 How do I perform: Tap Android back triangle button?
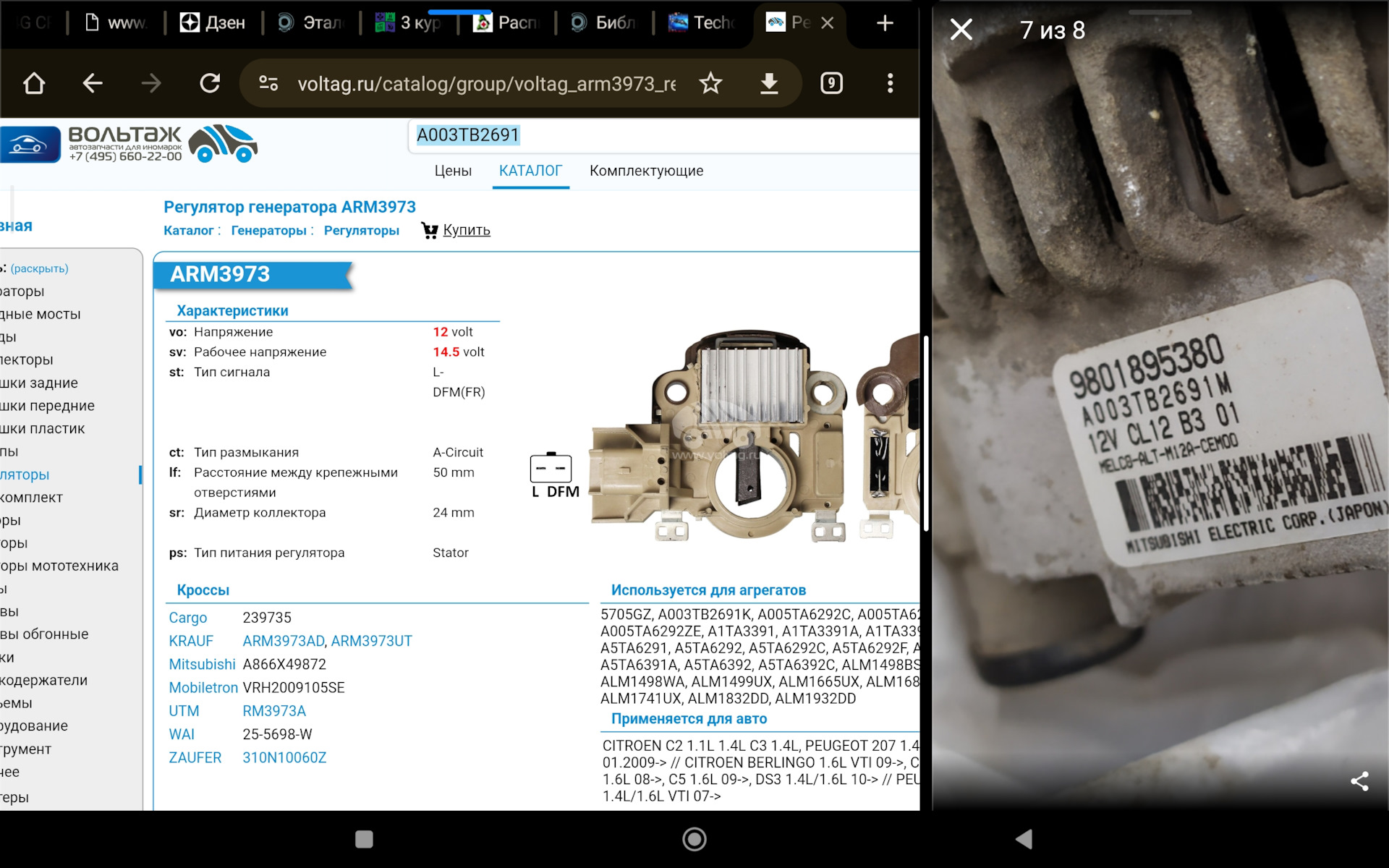tap(1024, 839)
